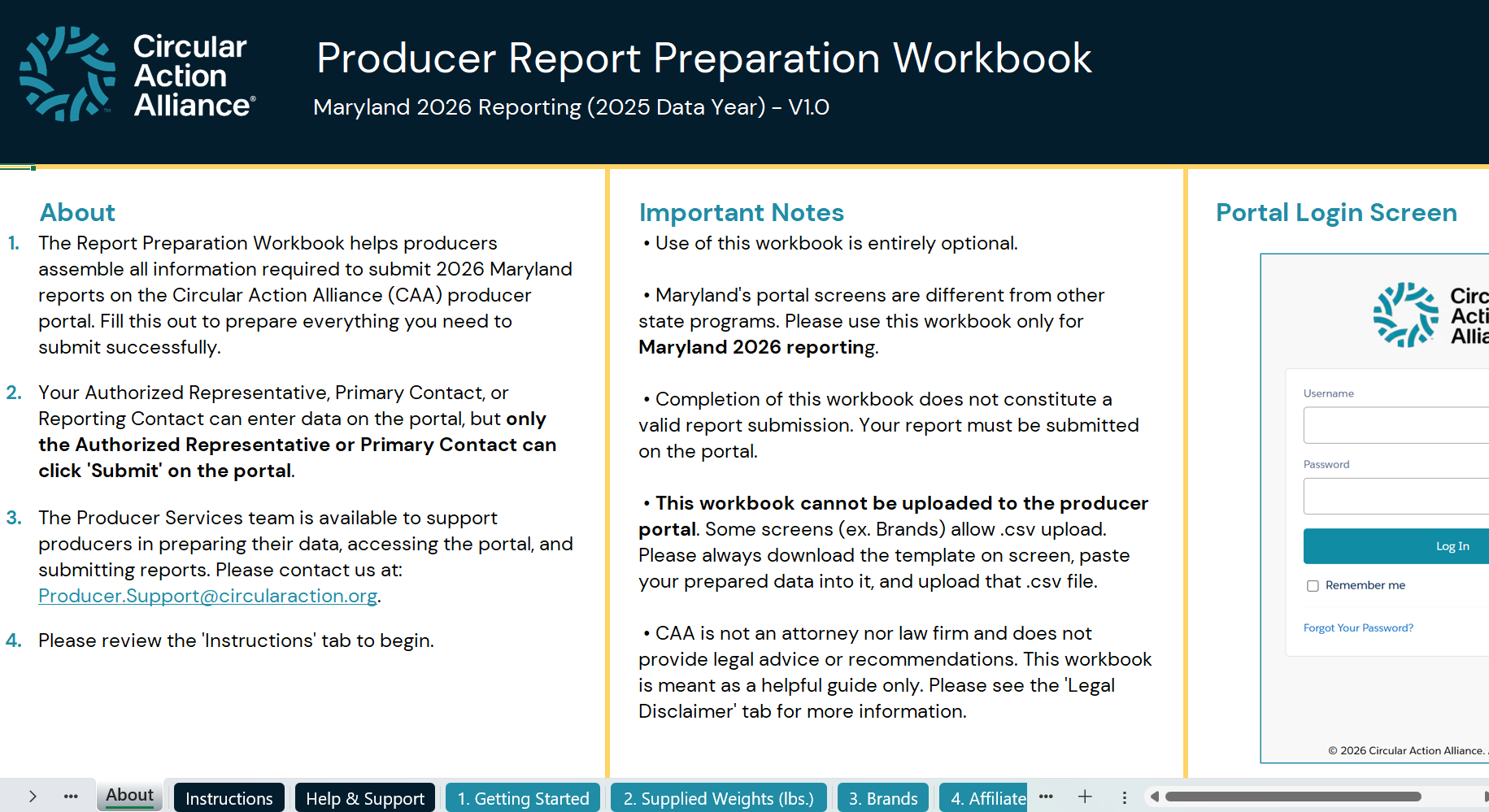The image size is (1489, 812).
Task: Open the more sheets ellipsis after Affiliate tab
Action: point(1046,797)
